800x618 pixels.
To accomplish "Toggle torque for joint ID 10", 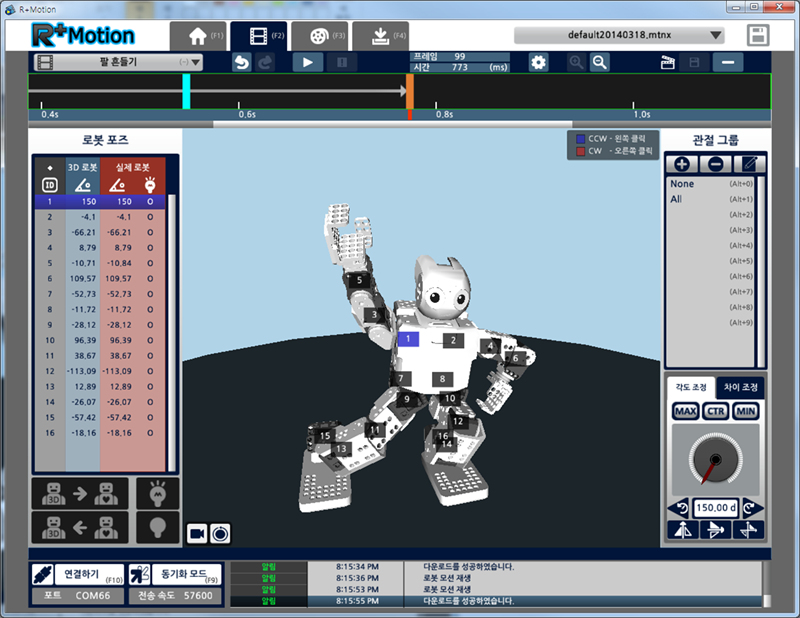I will click(150, 340).
